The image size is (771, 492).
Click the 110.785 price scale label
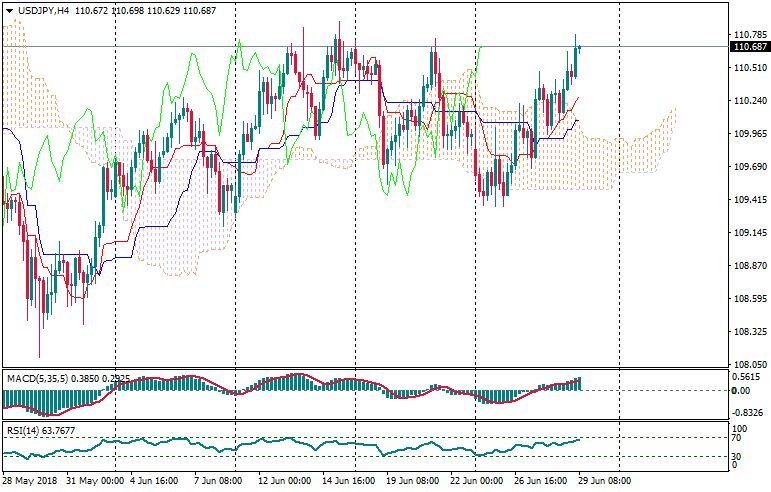point(749,35)
